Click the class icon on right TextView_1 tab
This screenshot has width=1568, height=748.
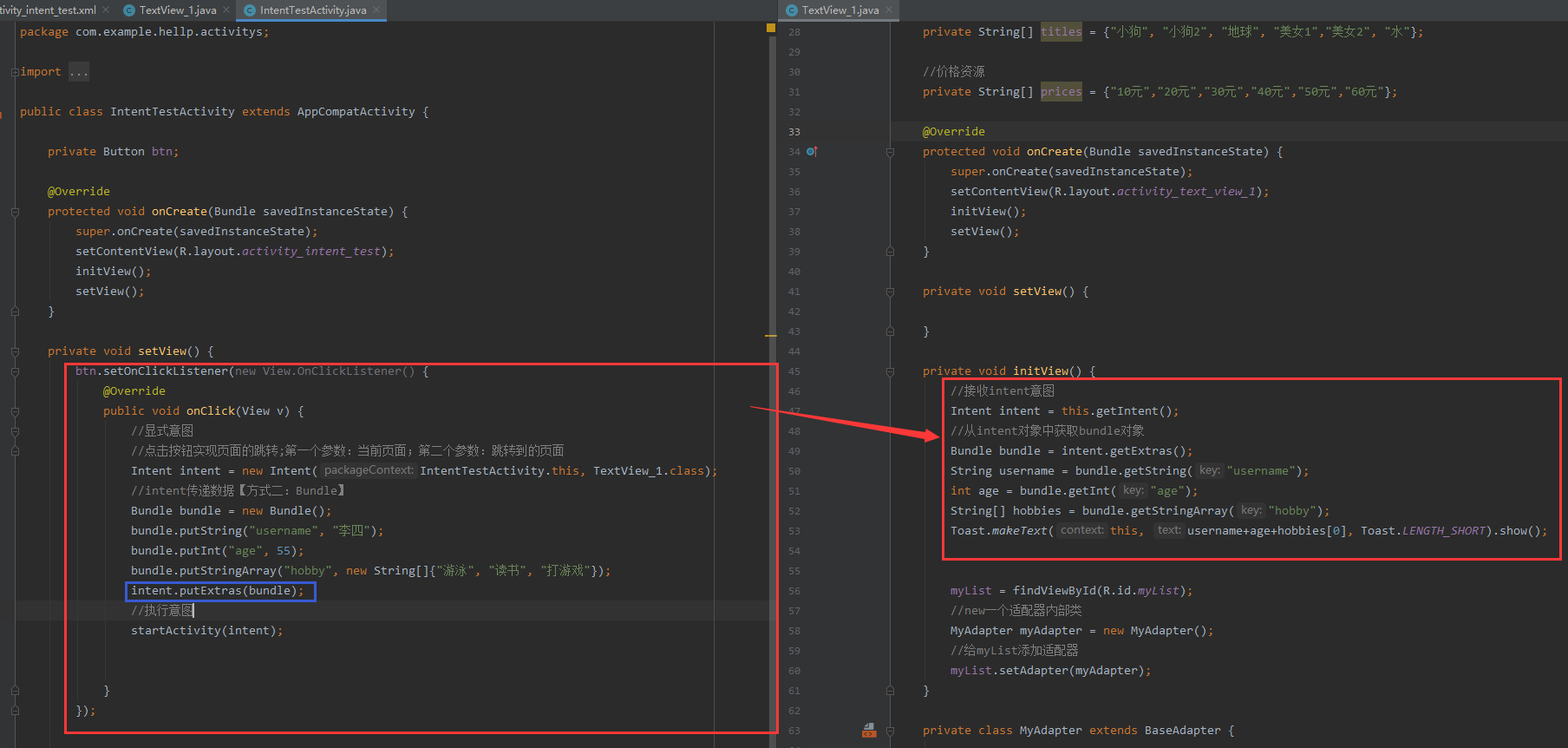pos(792,10)
